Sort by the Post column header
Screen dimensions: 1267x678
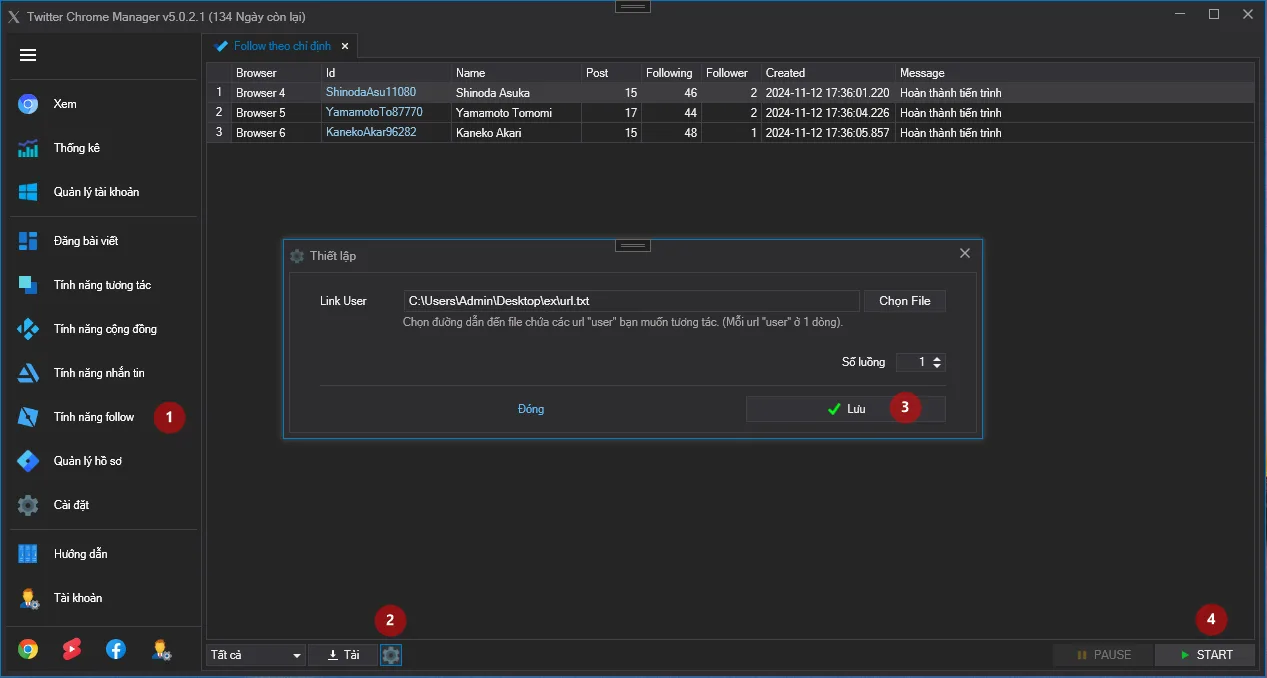[x=611, y=73]
